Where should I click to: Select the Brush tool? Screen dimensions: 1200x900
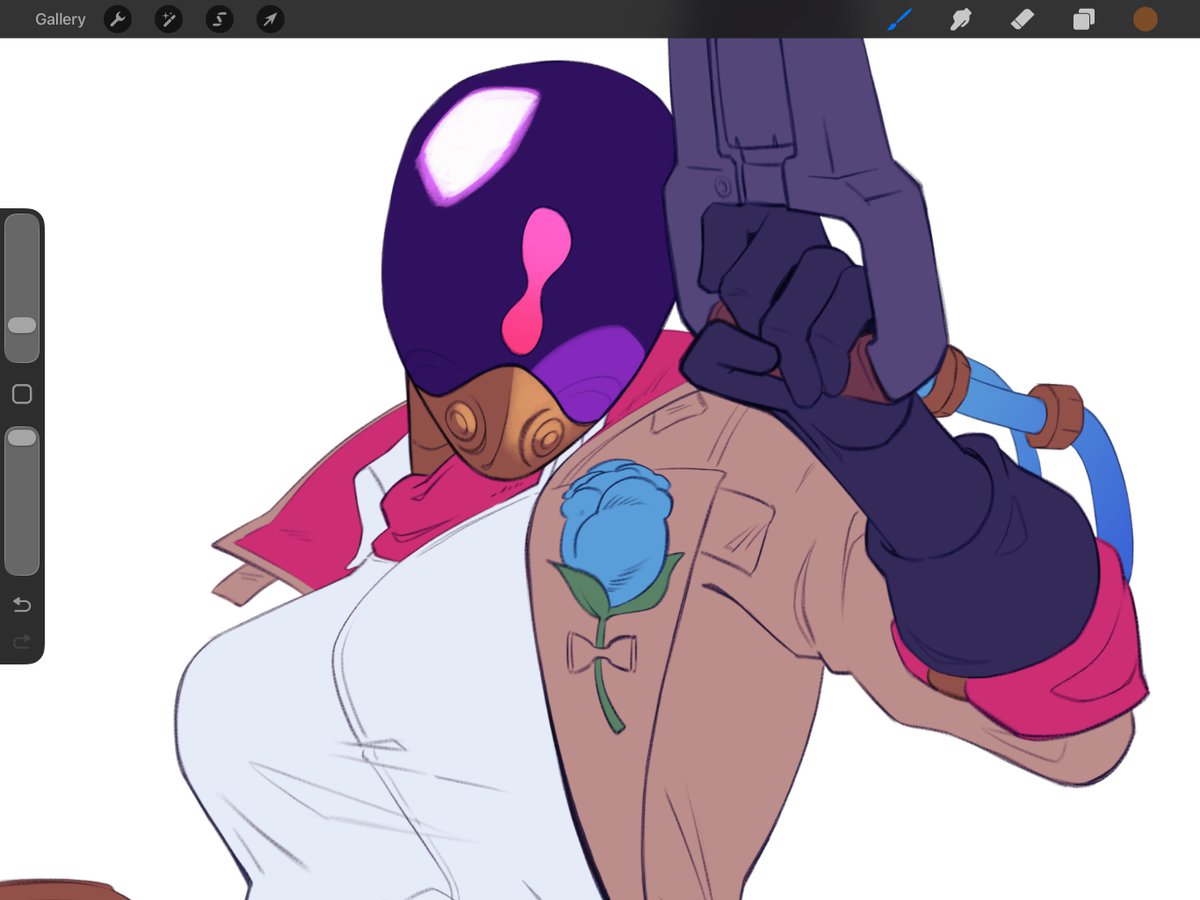[x=900, y=19]
